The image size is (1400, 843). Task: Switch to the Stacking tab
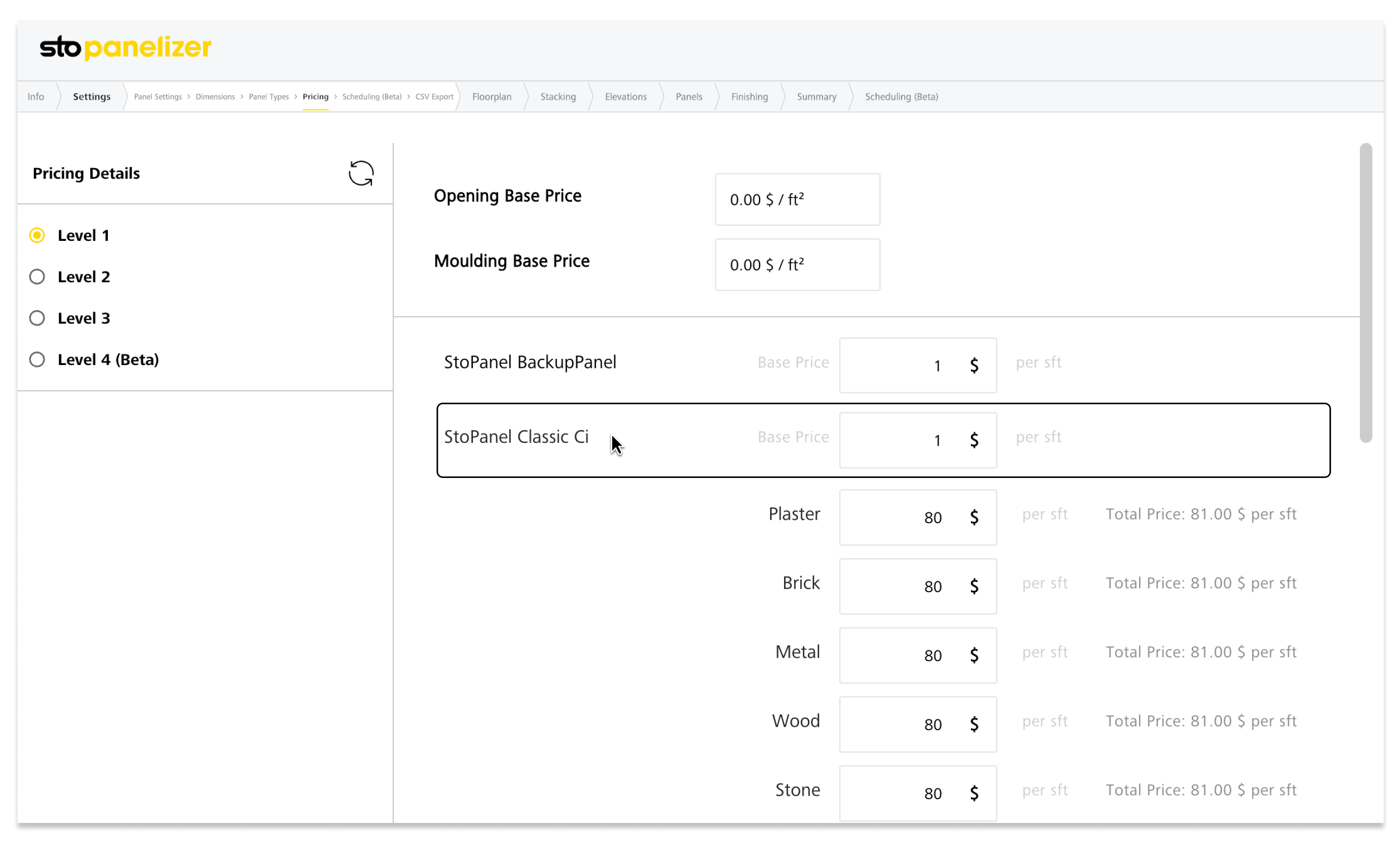(x=558, y=97)
